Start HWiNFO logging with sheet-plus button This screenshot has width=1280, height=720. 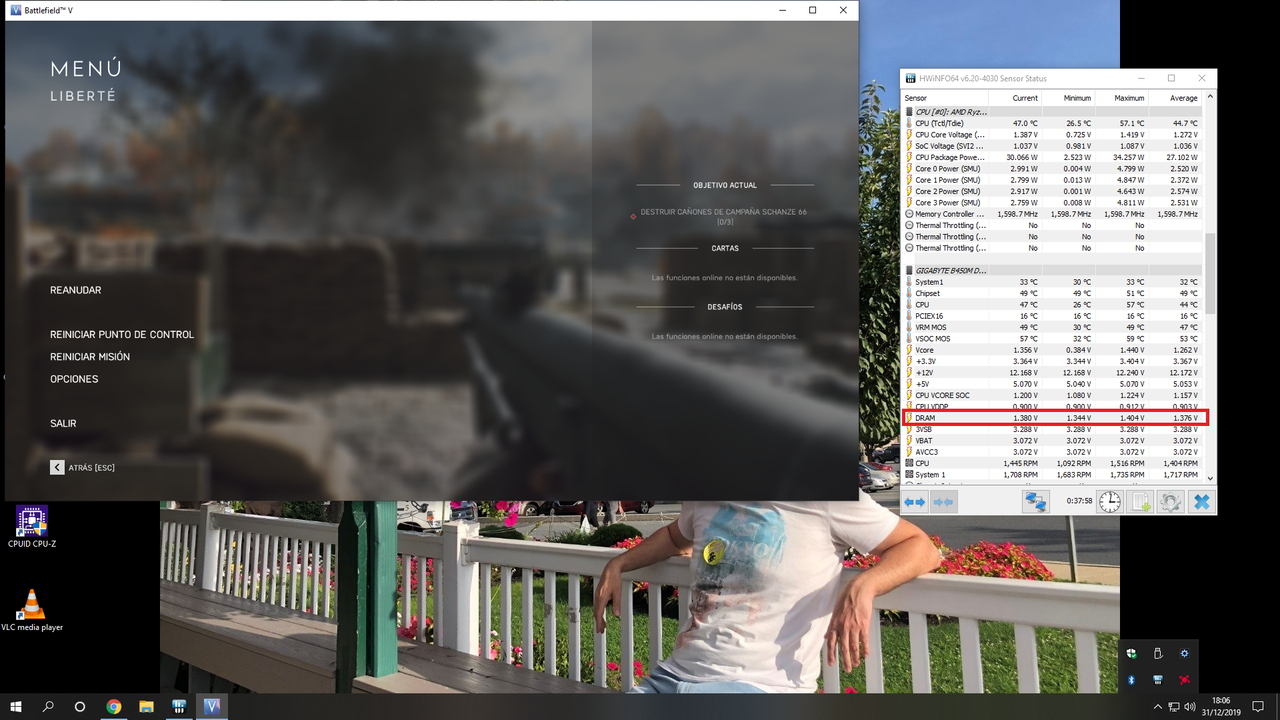[x=1140, y=502]
